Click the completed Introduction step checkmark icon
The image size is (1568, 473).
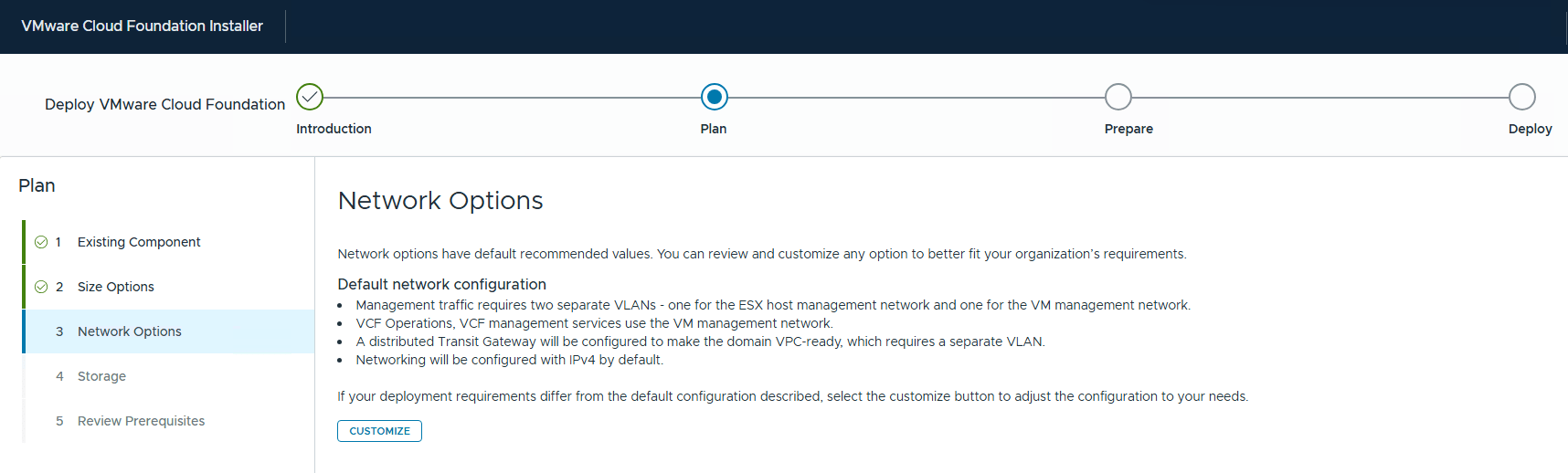(310, 97)
